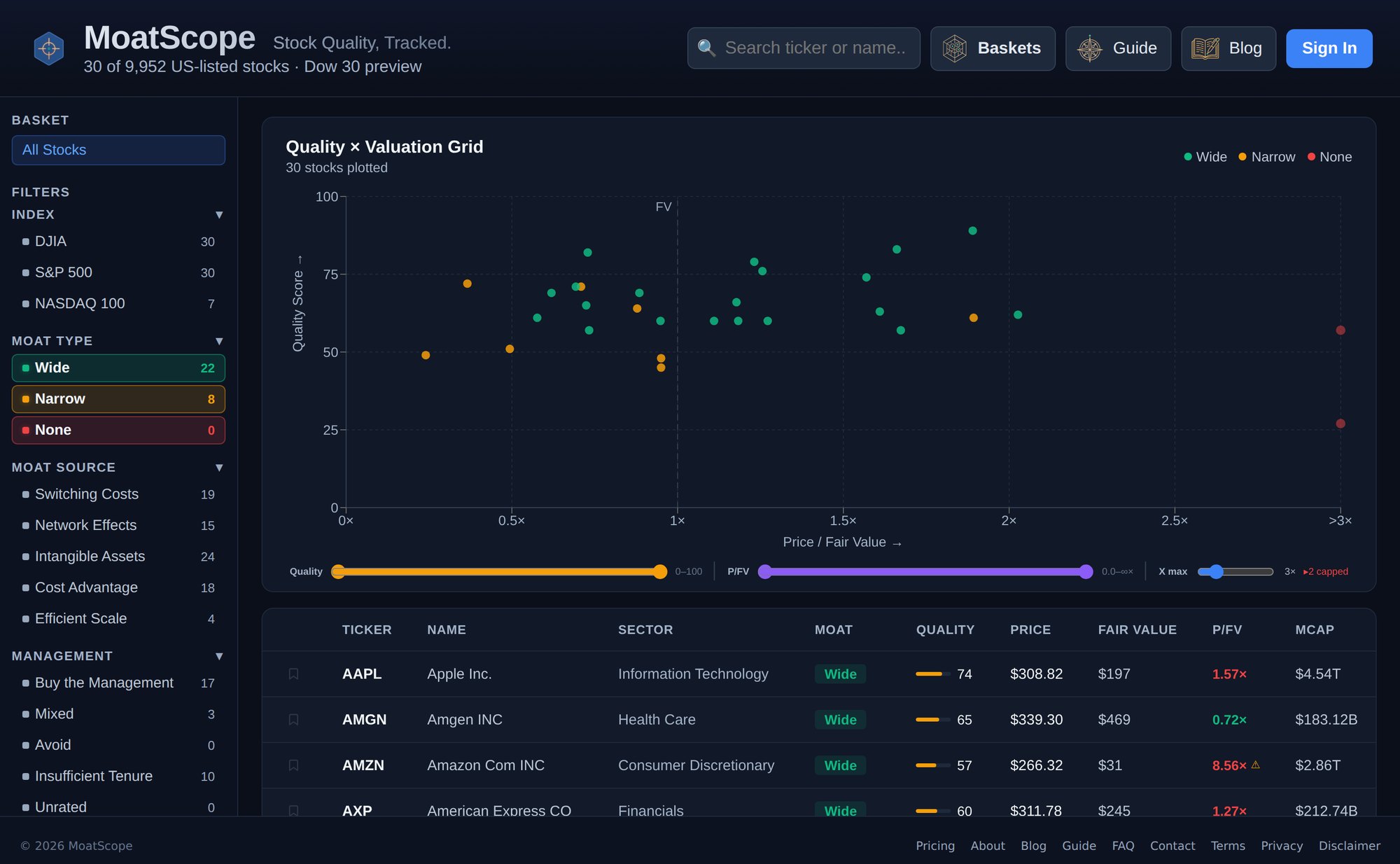Open the About footer link
Screen dimensions: 1400x864
tap(988, 846)
